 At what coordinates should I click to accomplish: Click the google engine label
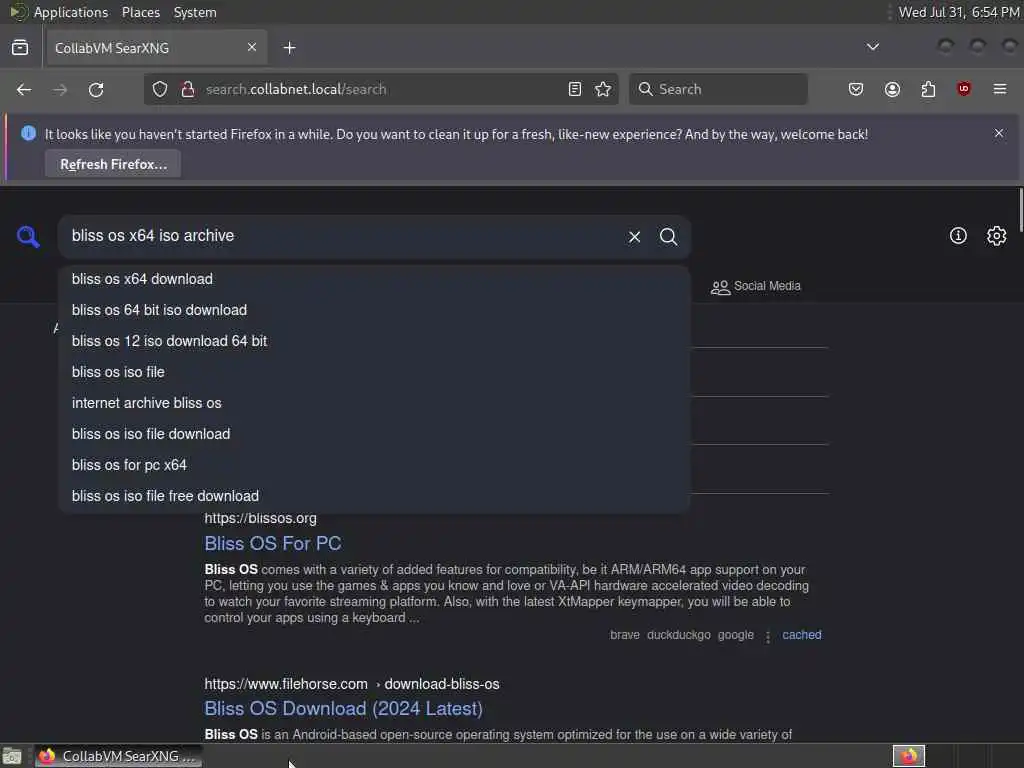(x=735, y=635)
